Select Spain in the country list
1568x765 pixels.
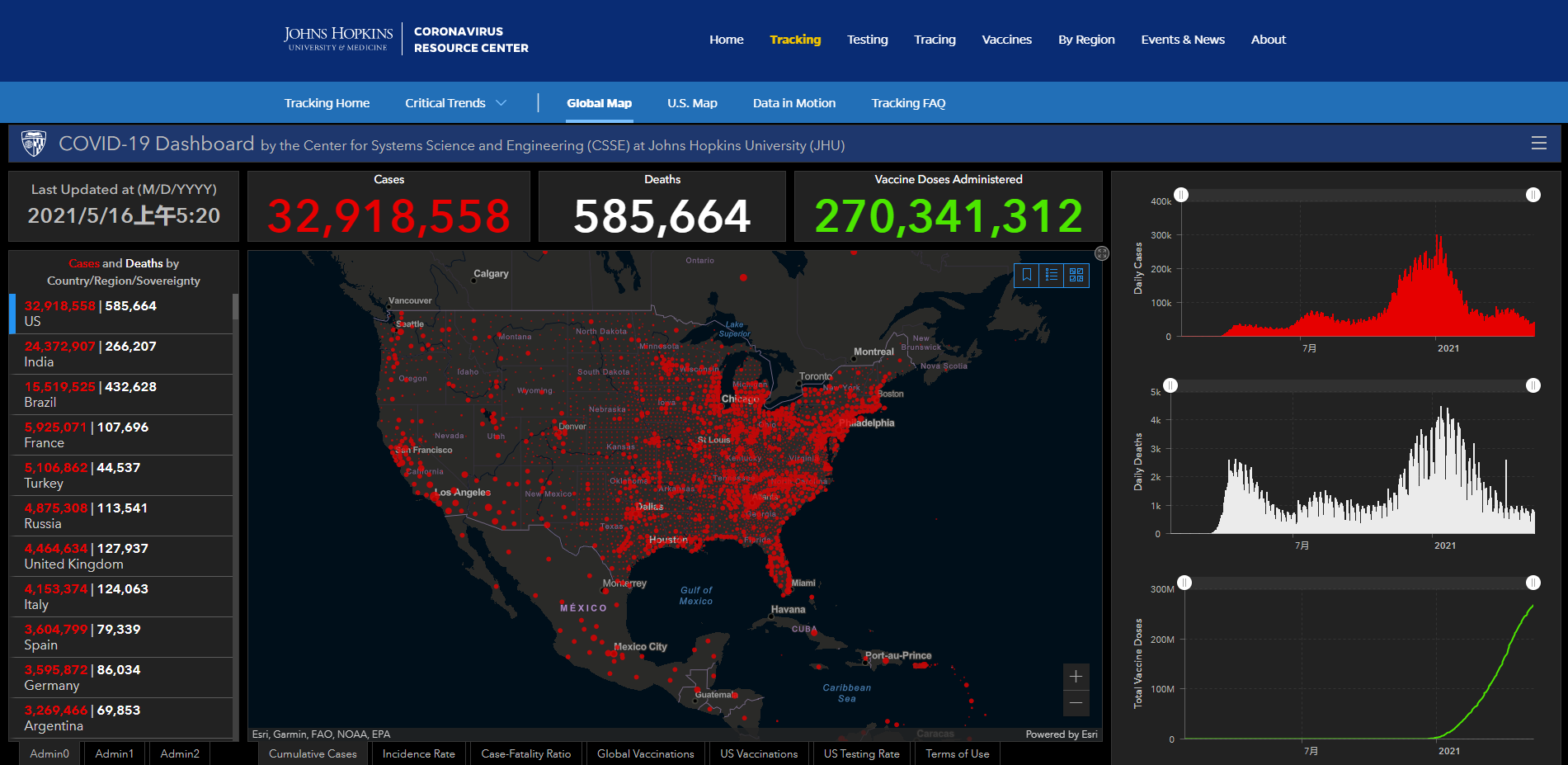click(x=121, y=637)
